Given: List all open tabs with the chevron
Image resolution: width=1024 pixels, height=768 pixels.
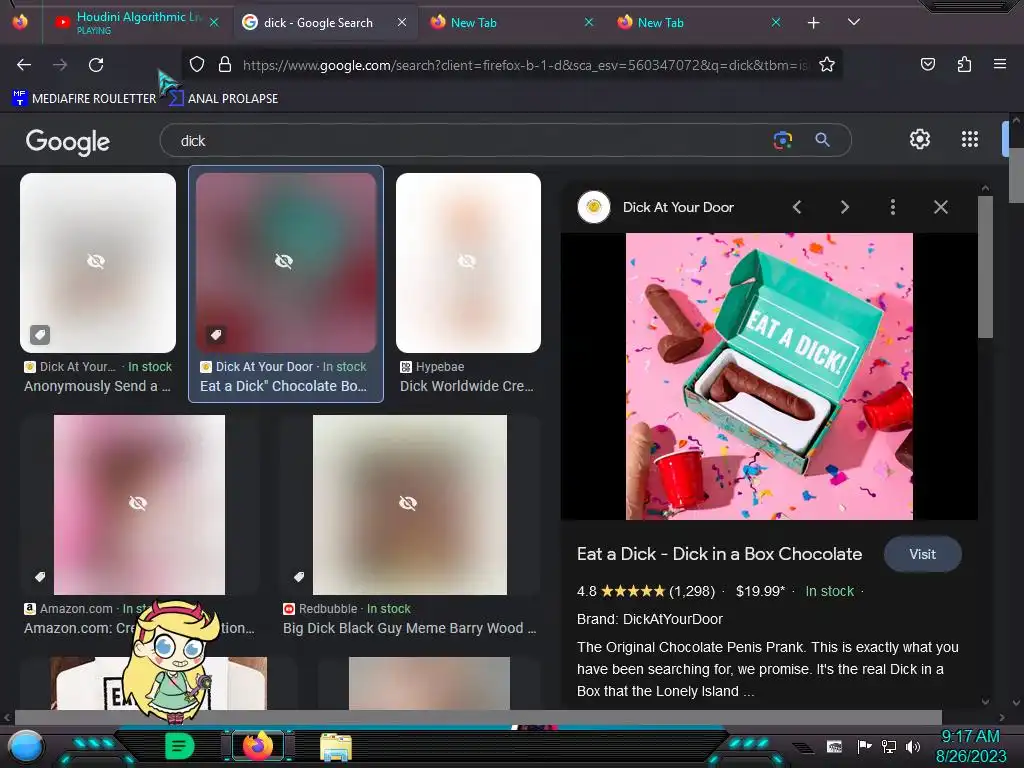Looking at the screenshot, I should 854,22.
